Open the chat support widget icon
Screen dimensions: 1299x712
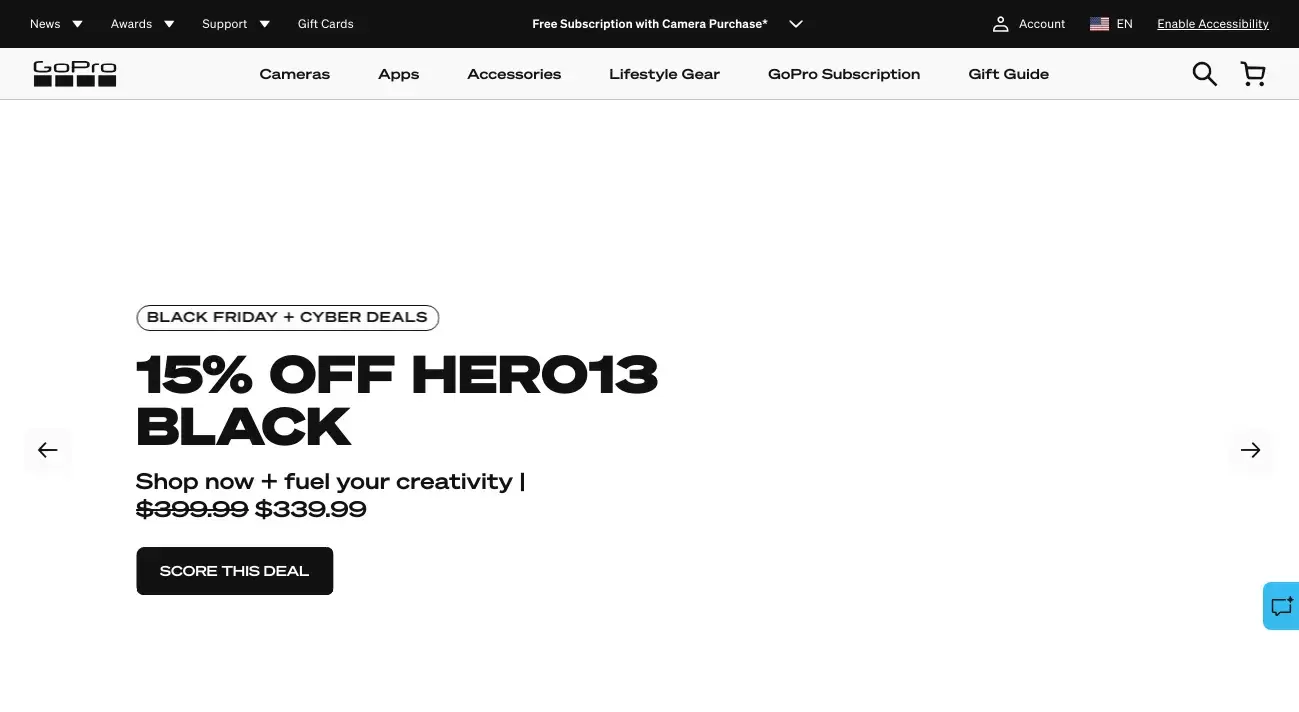[x=1281, y=606]
